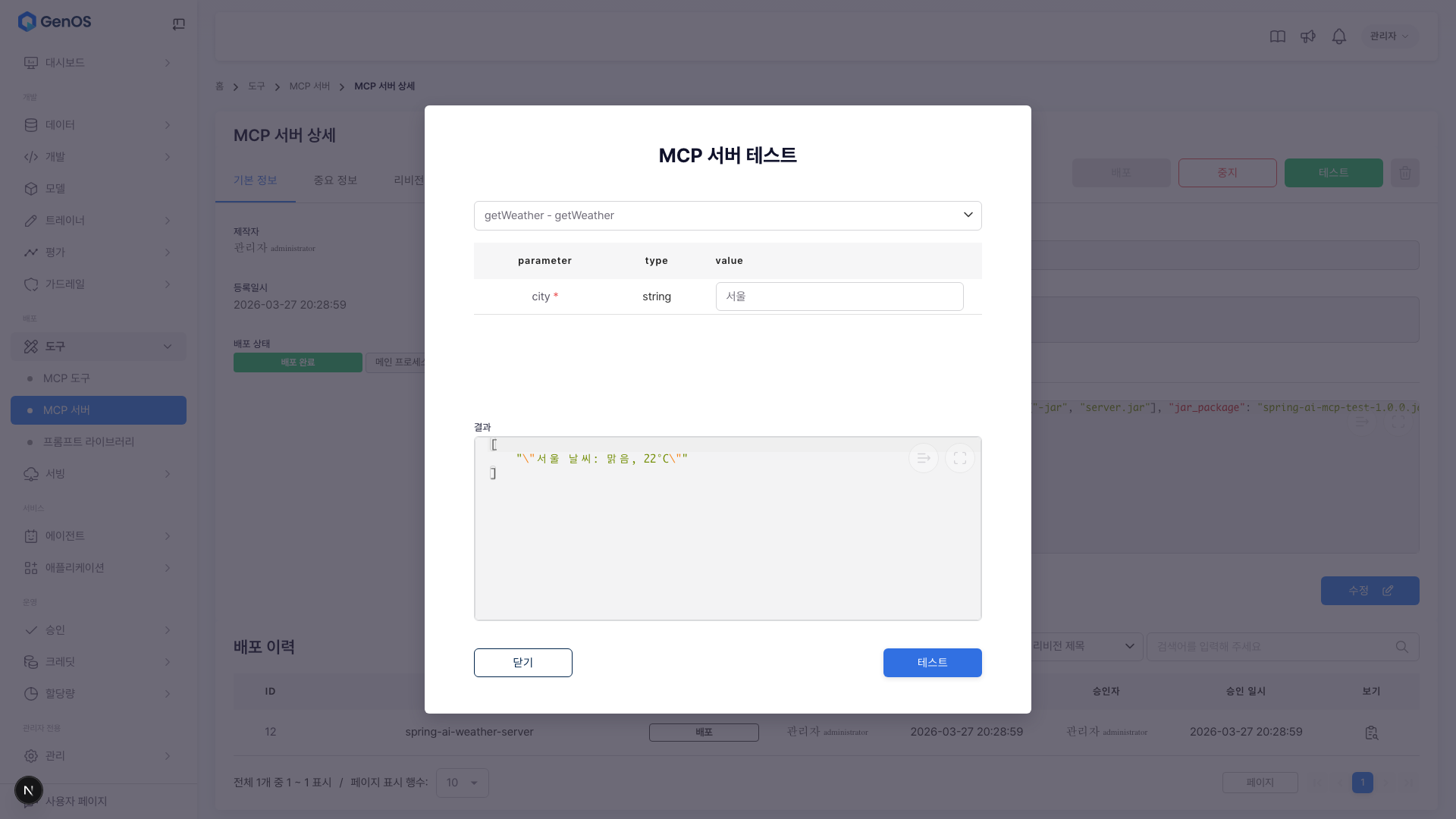This screenshot has height=819, width=1456.
Task: Click the announcement megaphone icon
Action: pyautogui.click(x=1308, y=36)
